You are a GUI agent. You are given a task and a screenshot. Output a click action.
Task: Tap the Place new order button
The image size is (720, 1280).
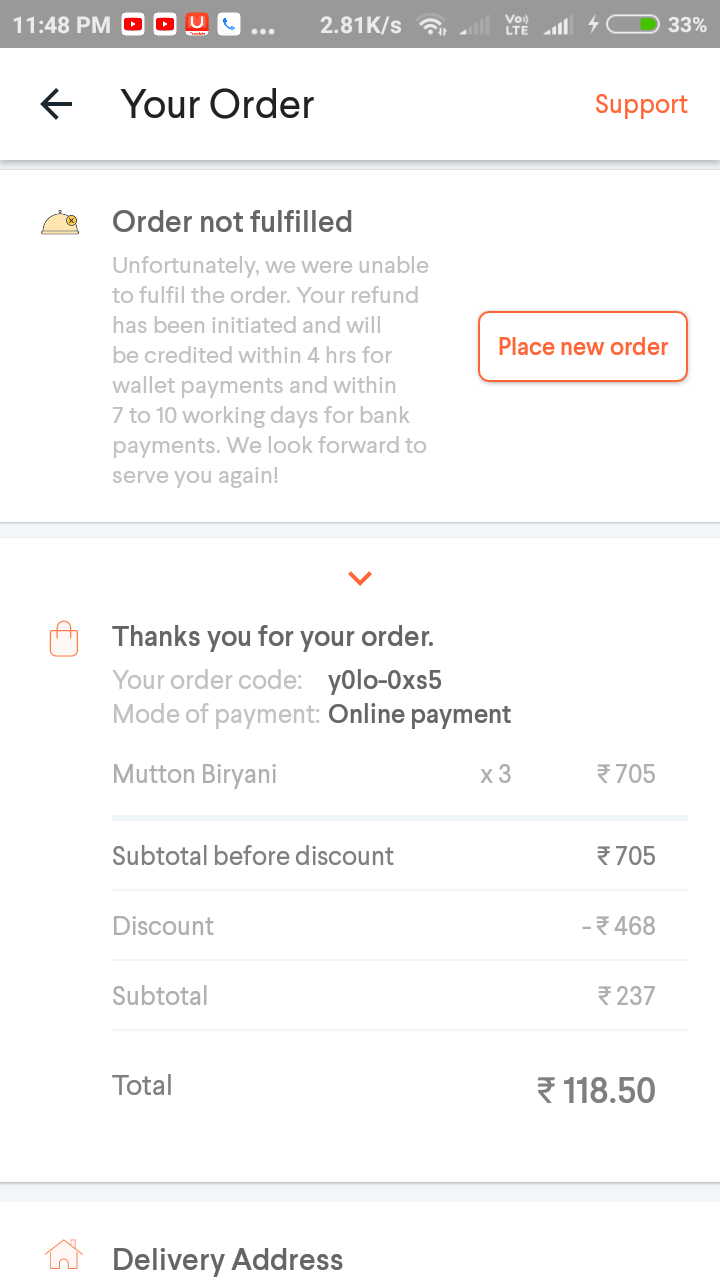pos(583,347)
